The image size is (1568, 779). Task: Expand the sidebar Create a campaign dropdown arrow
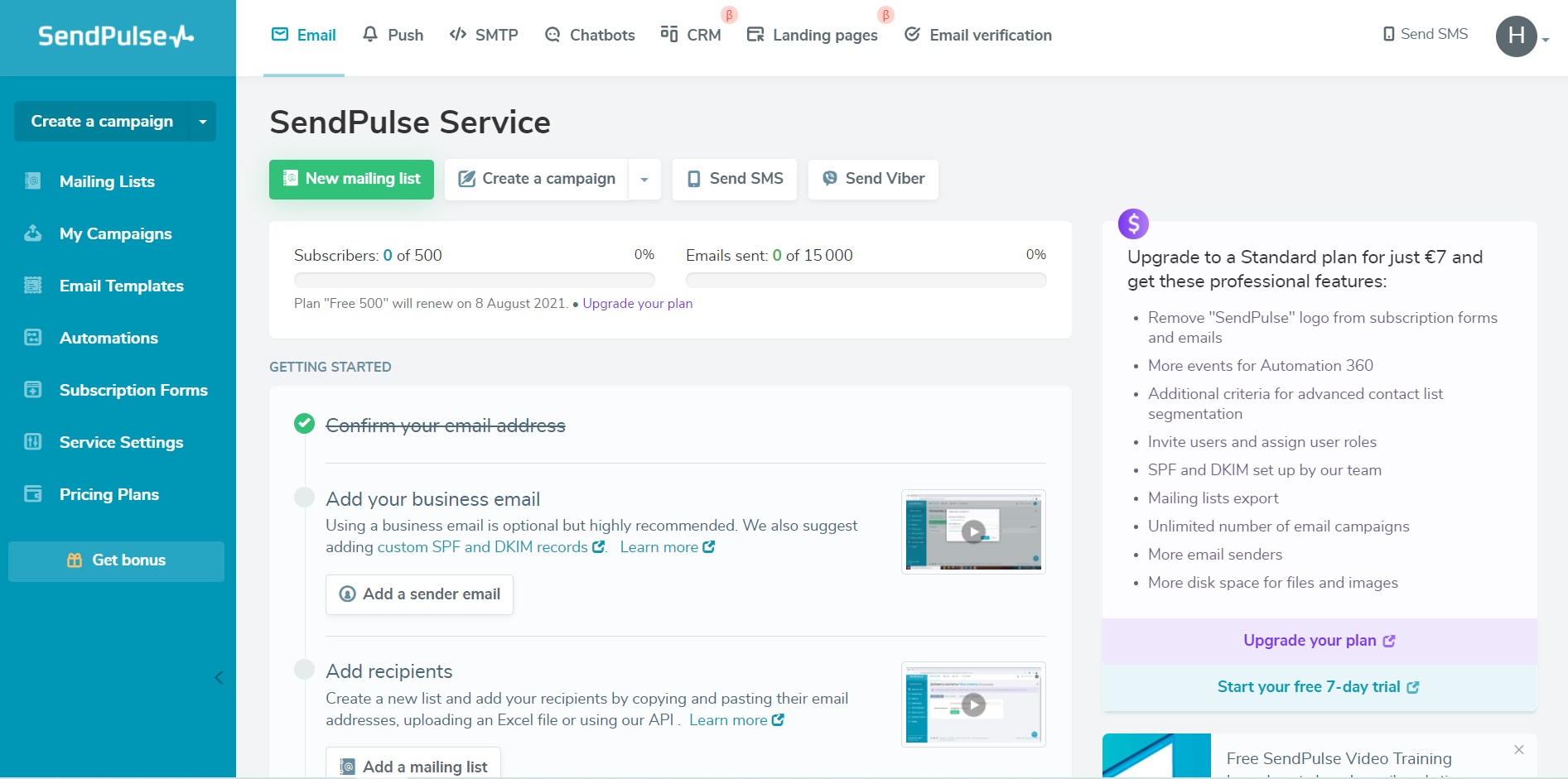pyautogui.click(x=203, y=121)
